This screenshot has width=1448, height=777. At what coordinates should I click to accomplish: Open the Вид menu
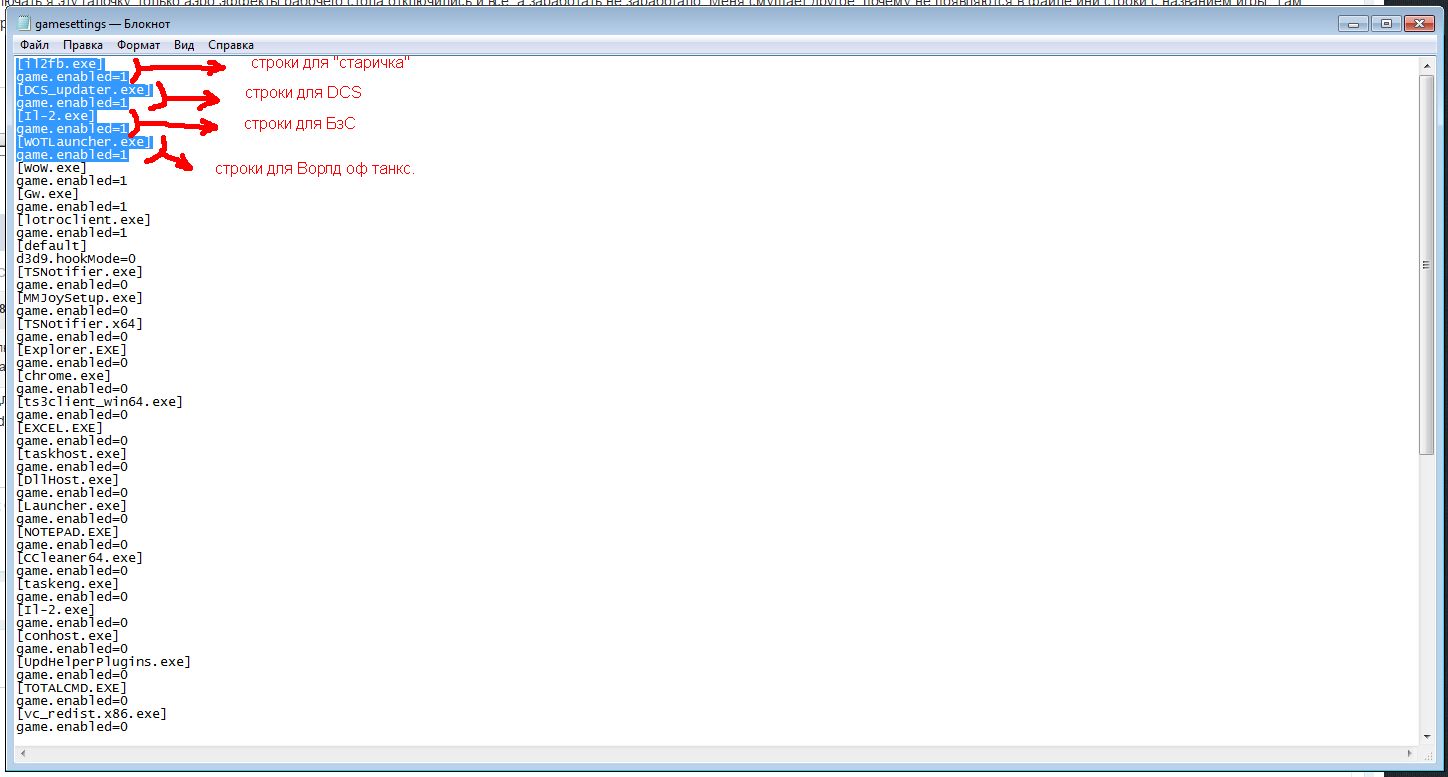point(184,45)
